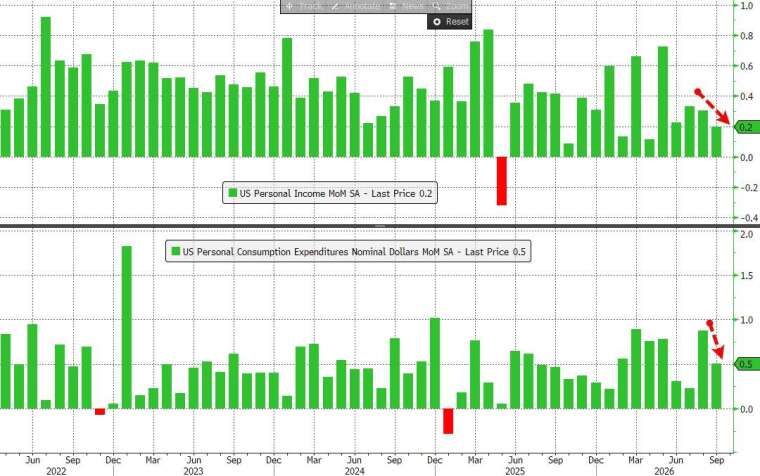Select the Track crosshair tool in chart toolbar
Screen dimensions: 760x476
[303, 6]
